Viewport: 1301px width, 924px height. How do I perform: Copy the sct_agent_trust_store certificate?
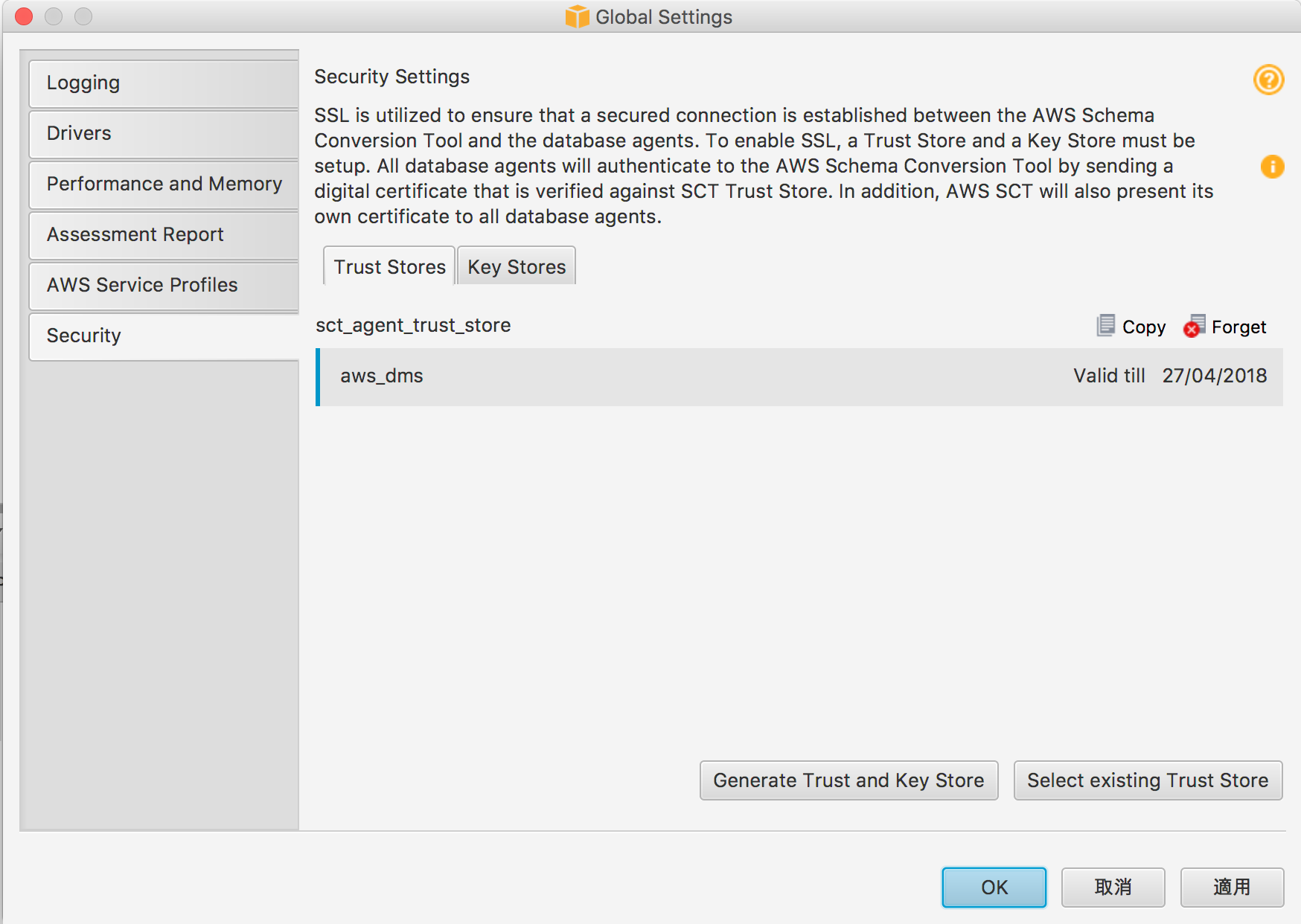pyautogui.click(x=1131, y=327)
